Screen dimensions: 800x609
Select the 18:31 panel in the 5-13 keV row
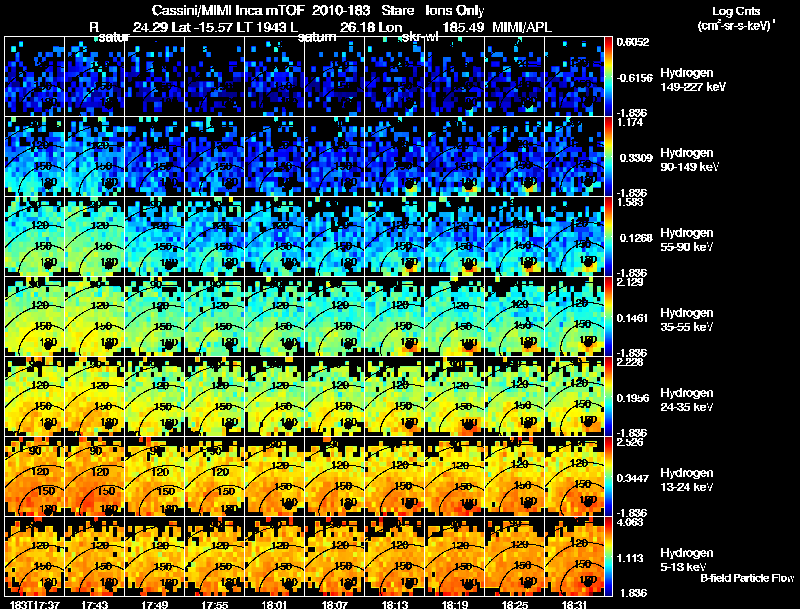574,556
